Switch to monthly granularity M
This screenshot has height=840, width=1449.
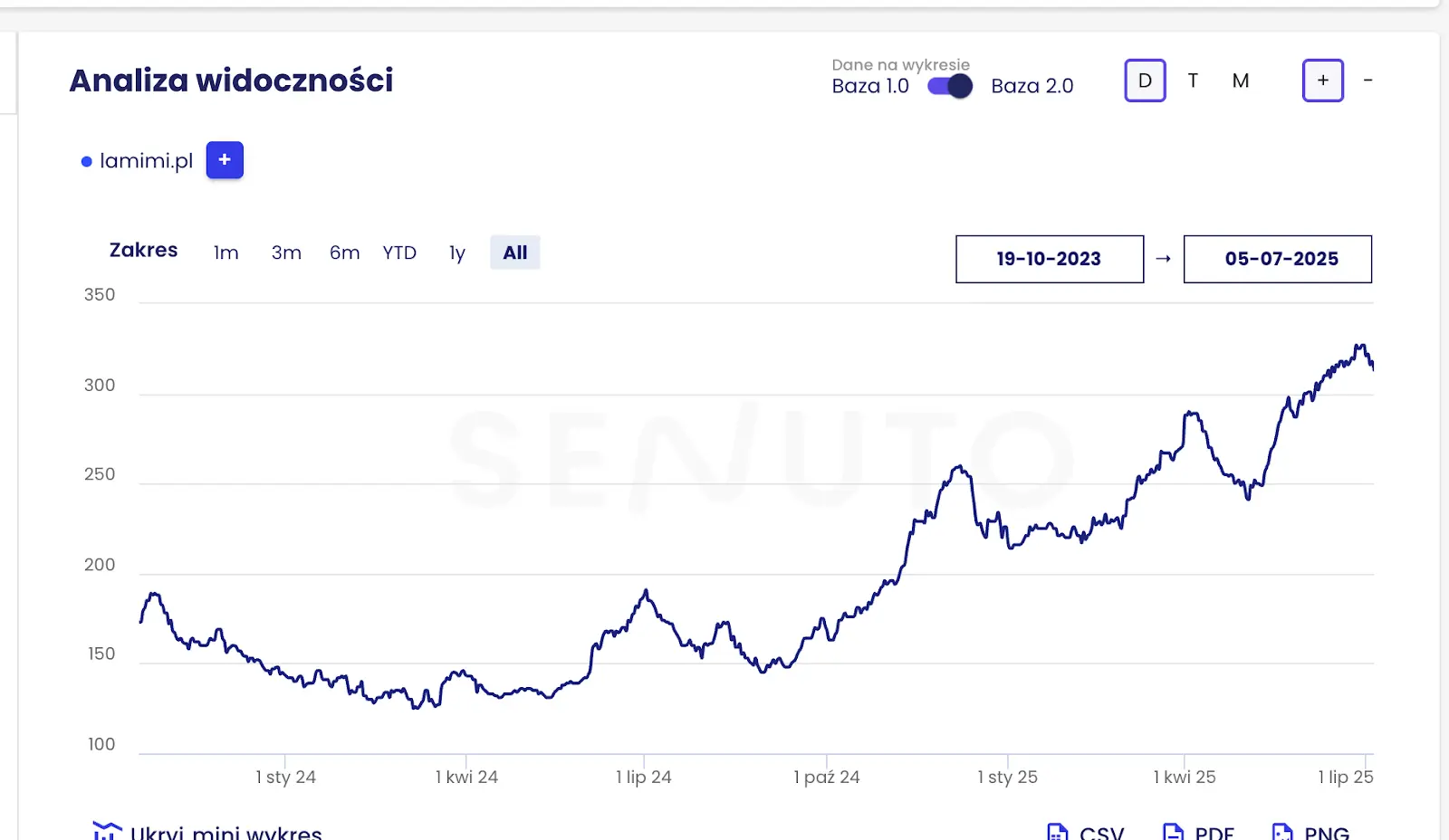coord(1241,81)
